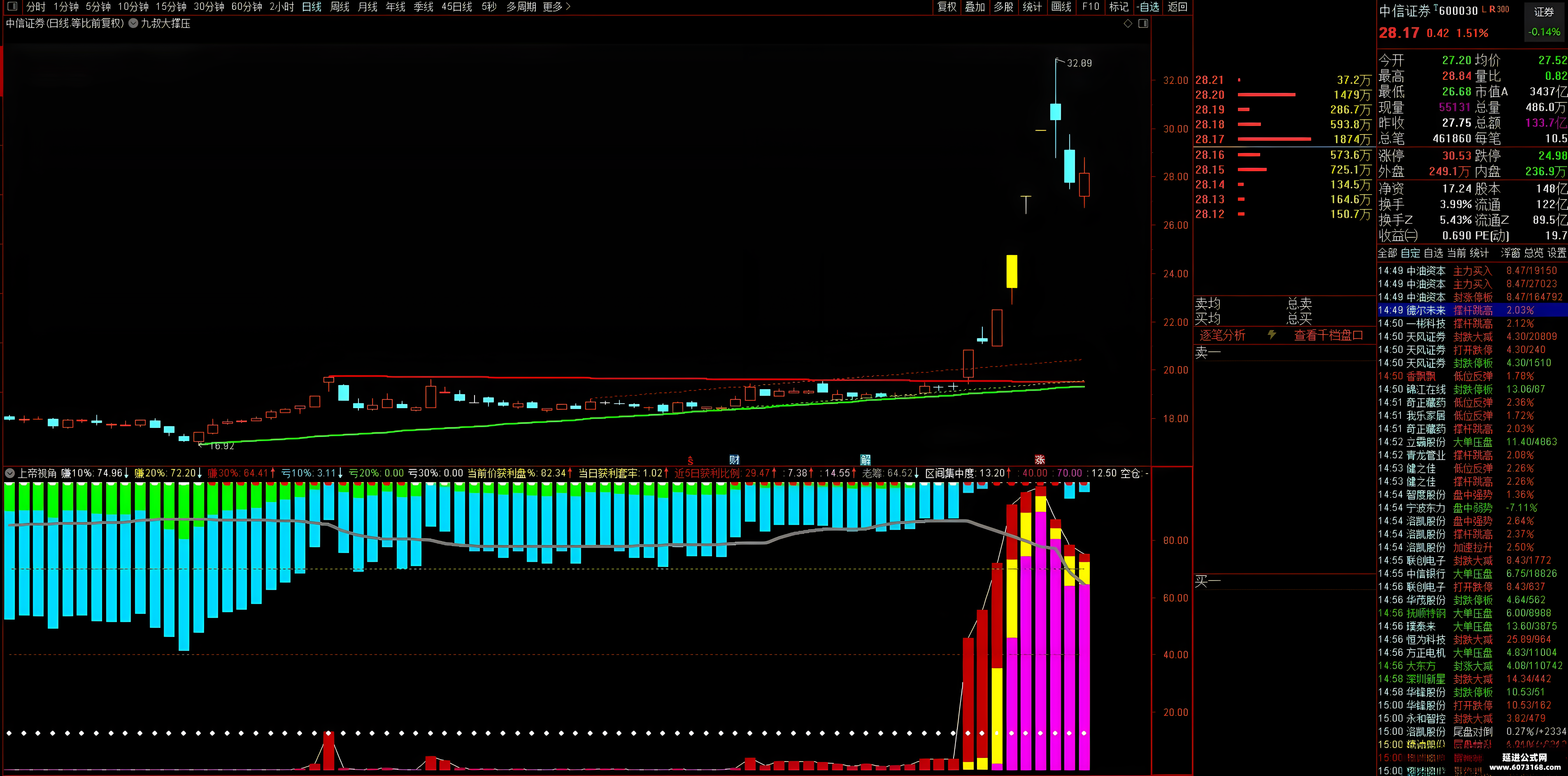Toggle 复权 price adjustment
Screen dimensions: 1568x776
947,7
